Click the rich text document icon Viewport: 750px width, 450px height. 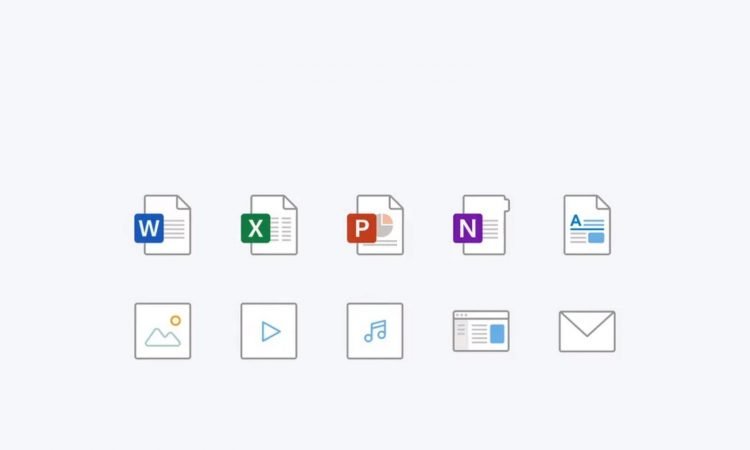[587, 225]
